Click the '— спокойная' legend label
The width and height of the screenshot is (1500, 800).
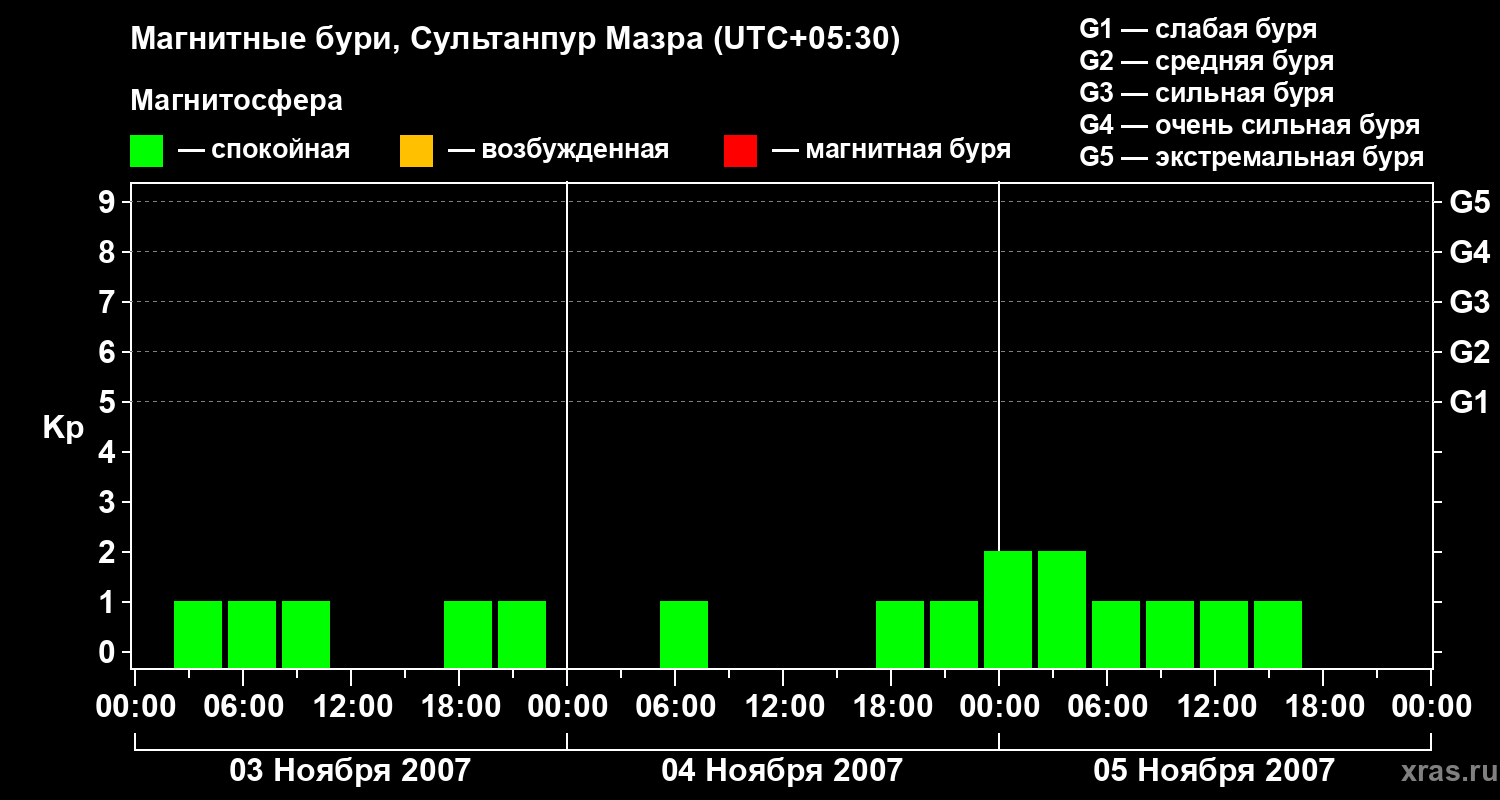coord(264,151)
